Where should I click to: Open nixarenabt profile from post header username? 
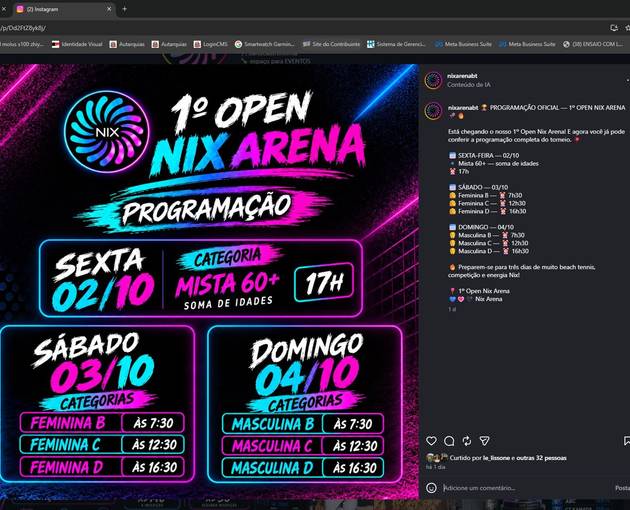pos(462,76)
